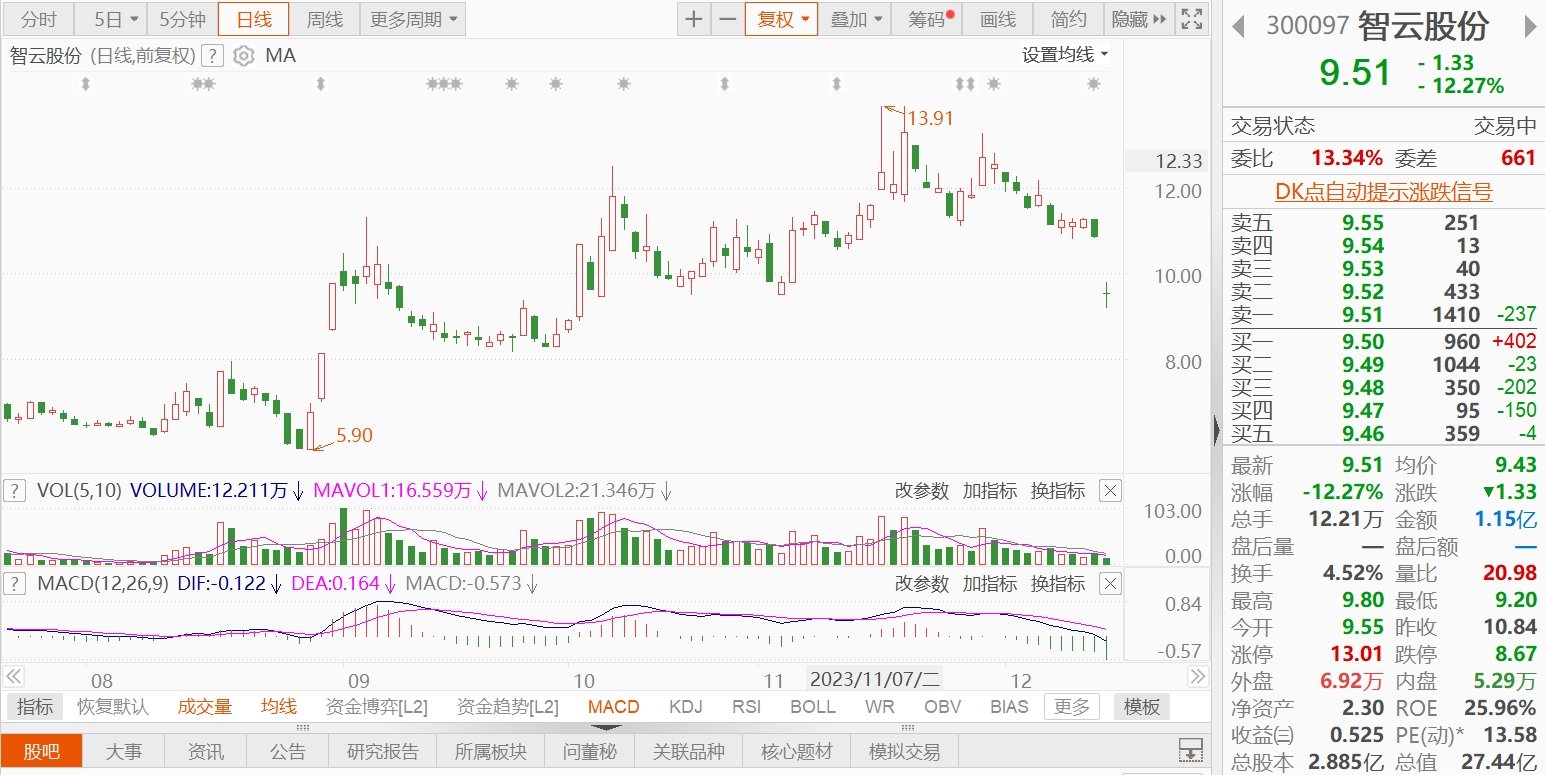Click 恢复默认 to reset indicators
The width and height of the screenshot is (1545, 775).
coord(113,707)
